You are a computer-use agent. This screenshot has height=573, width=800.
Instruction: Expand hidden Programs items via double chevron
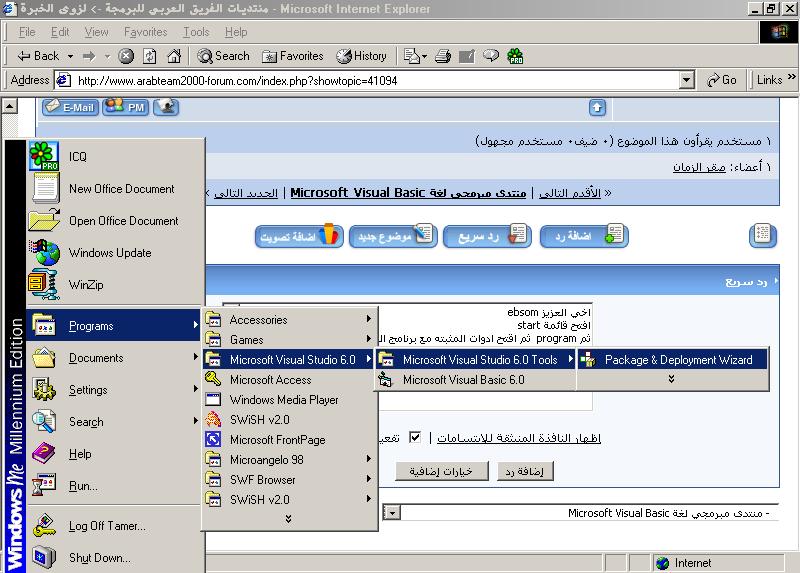point(288,518)
